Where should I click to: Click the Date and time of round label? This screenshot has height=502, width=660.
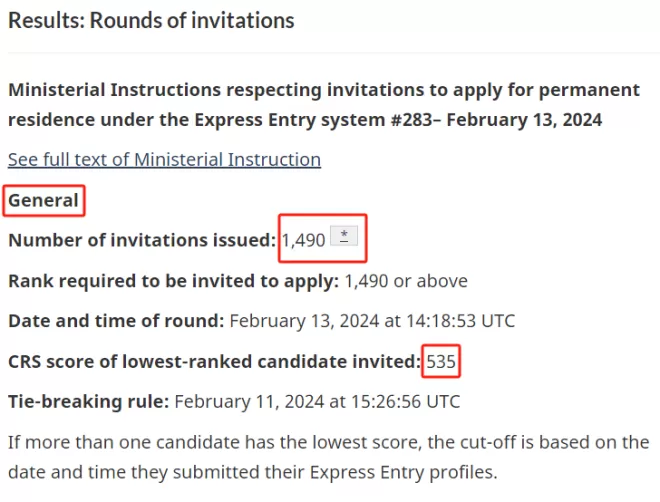coord(116,321)
